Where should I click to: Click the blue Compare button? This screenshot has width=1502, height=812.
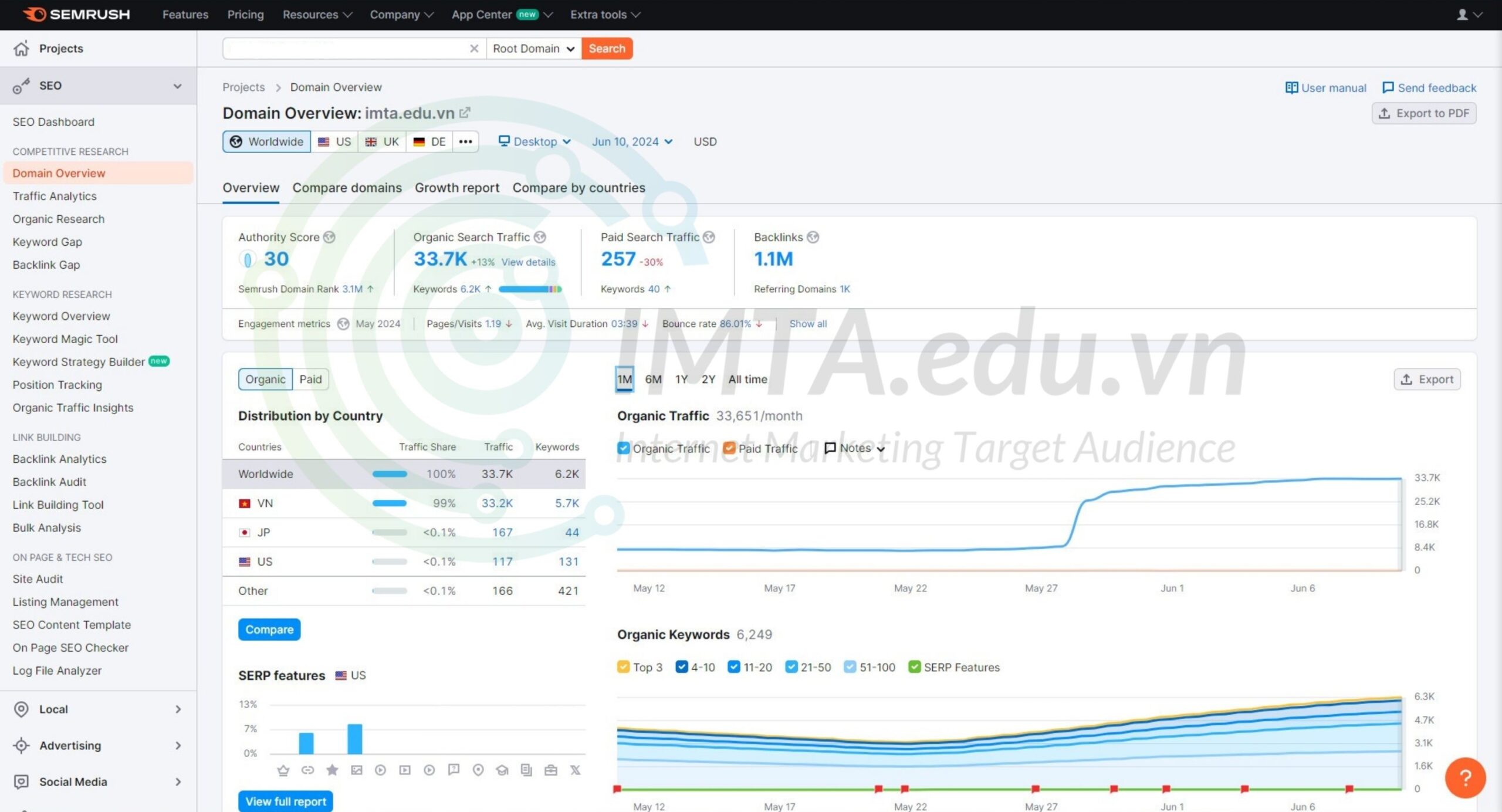pos(269,629)
